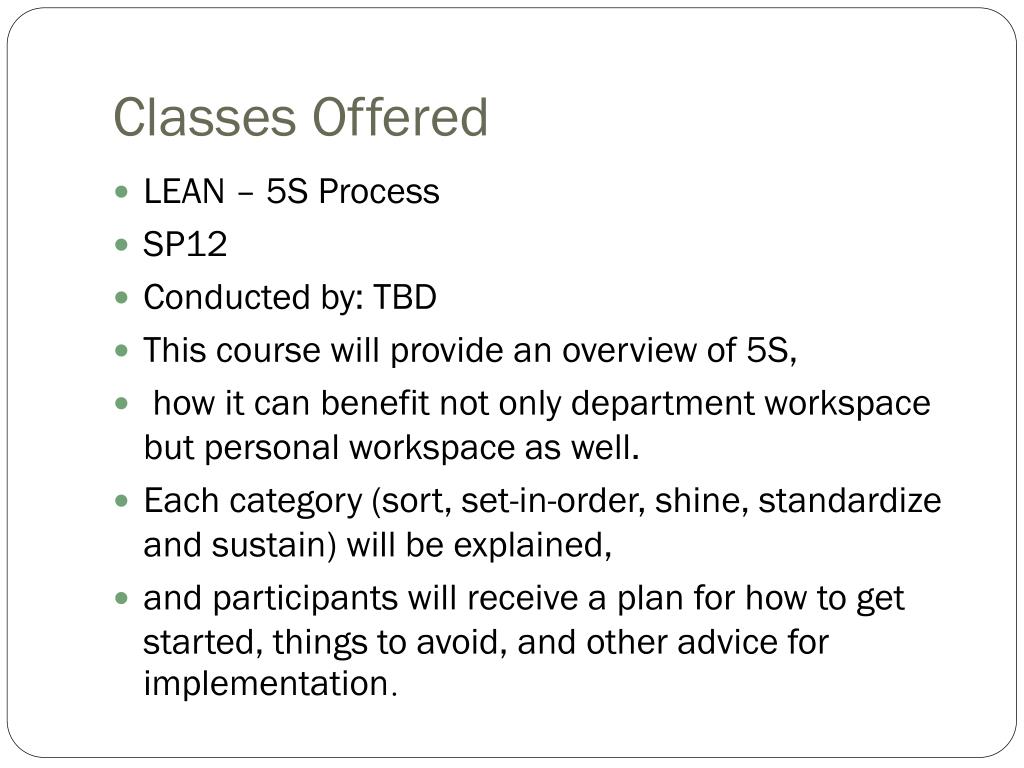
Task: Click the green bullet beside 'Each category'
Action: [121, 501]
